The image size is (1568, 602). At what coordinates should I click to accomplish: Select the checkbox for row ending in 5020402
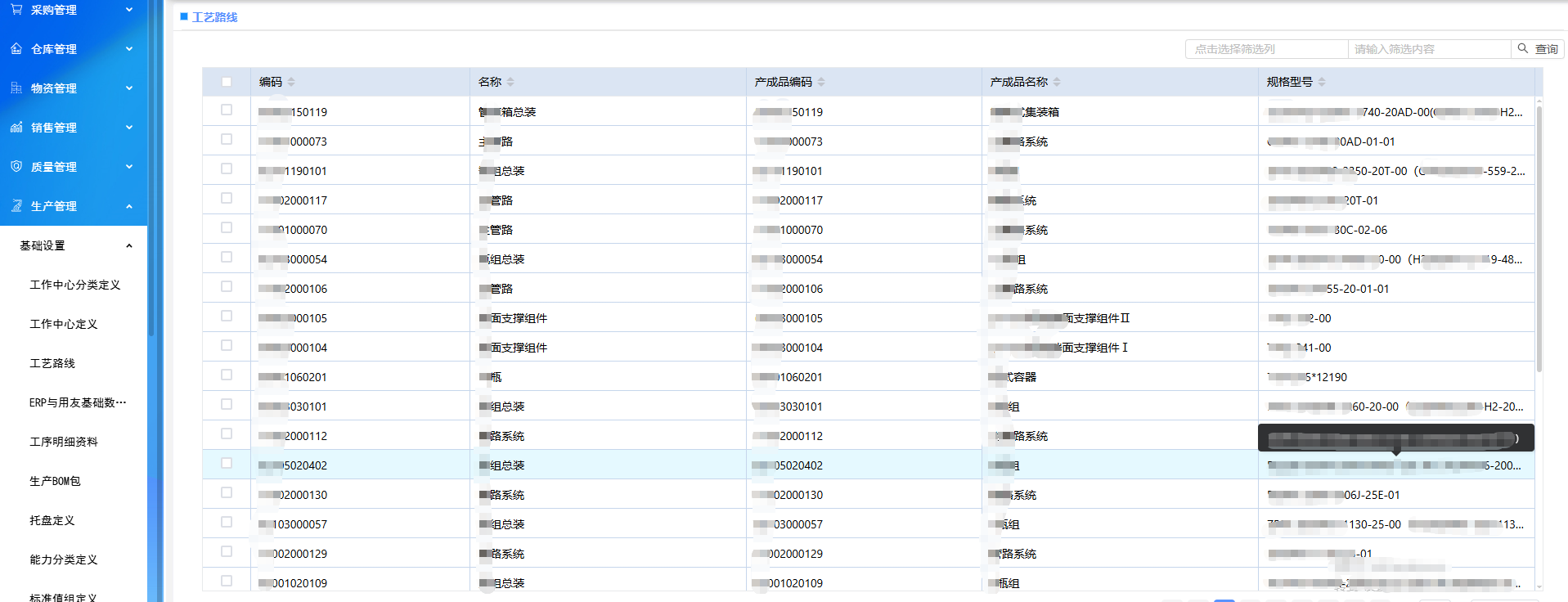(x=227, y=463)
